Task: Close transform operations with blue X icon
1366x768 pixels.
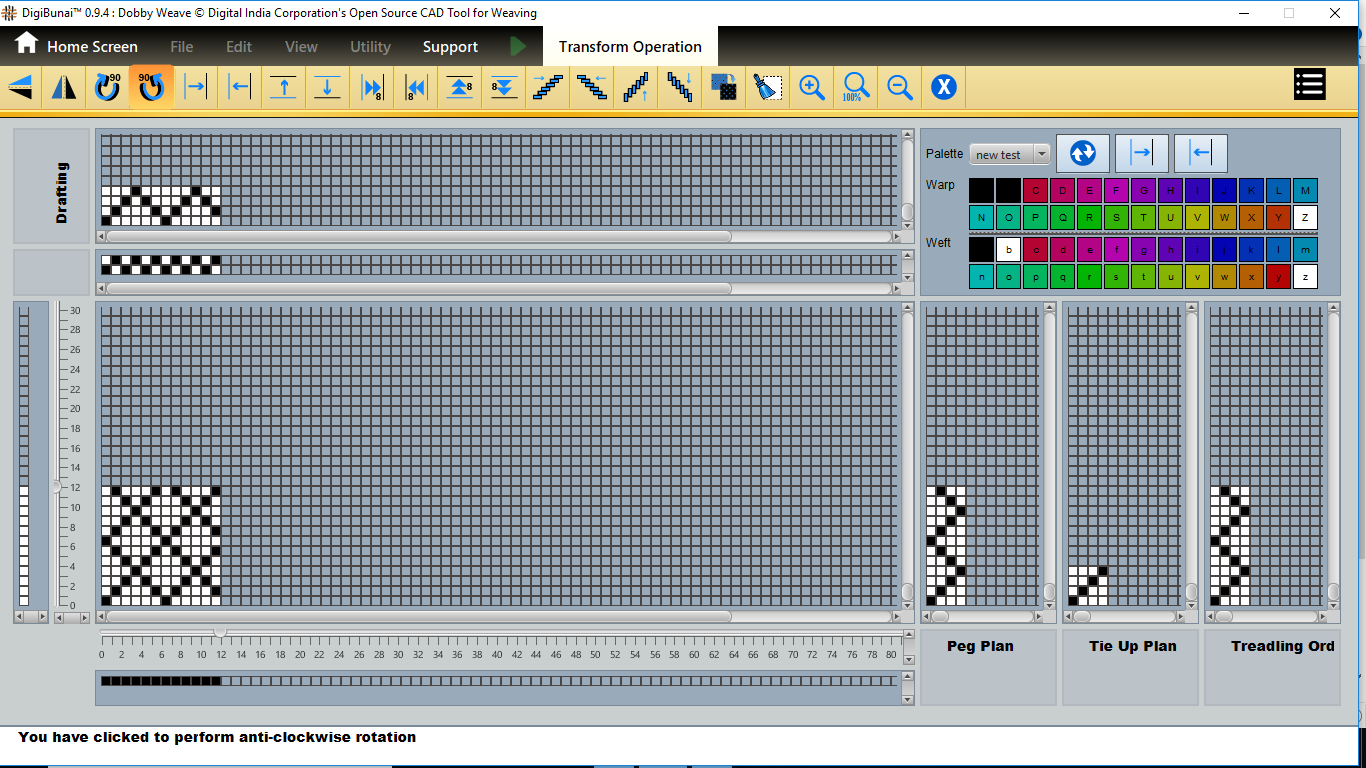Action: pyautogui.click(x=944, y=87)
